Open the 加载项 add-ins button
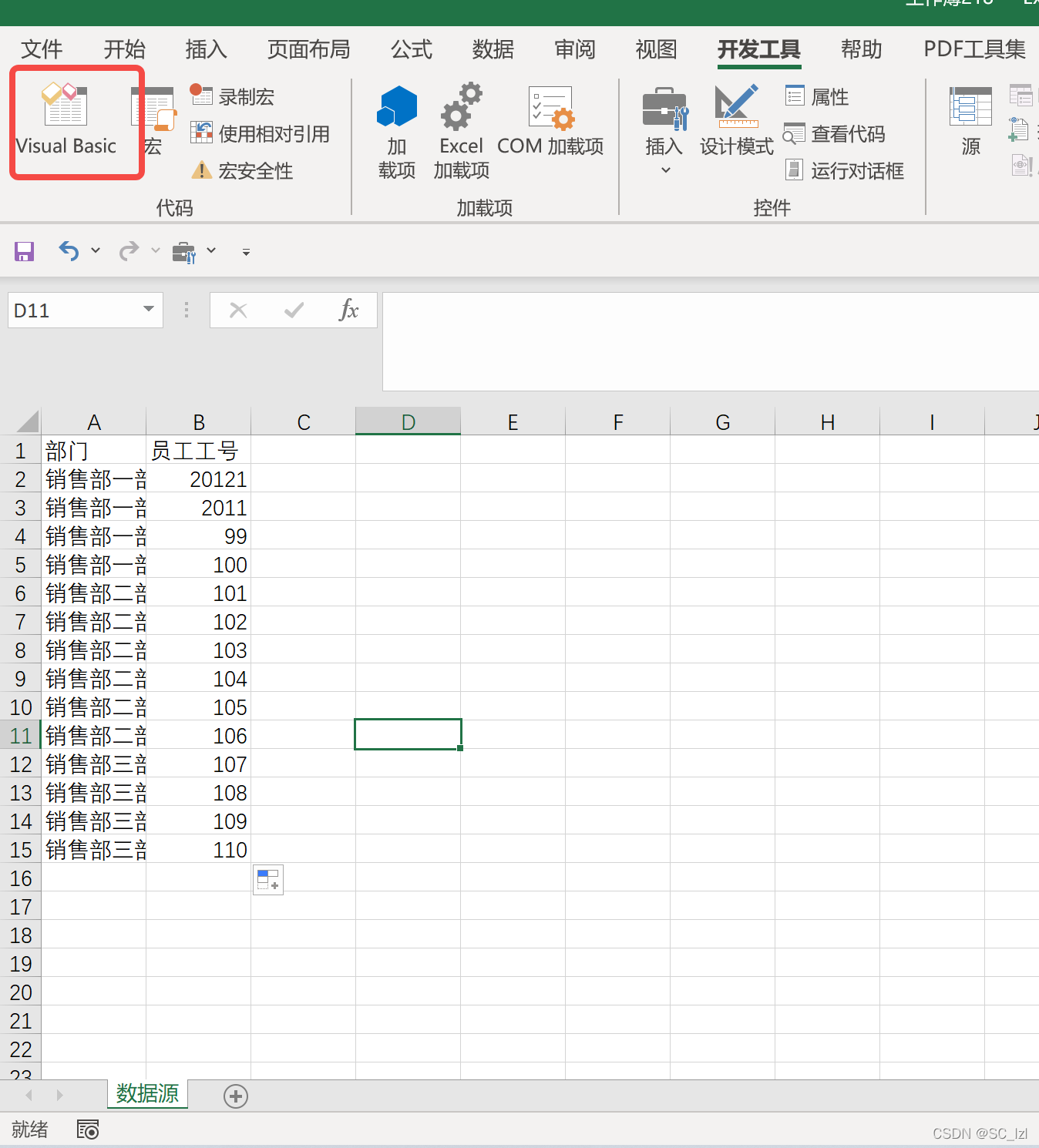1039x1148 pixels. [397, 133]
